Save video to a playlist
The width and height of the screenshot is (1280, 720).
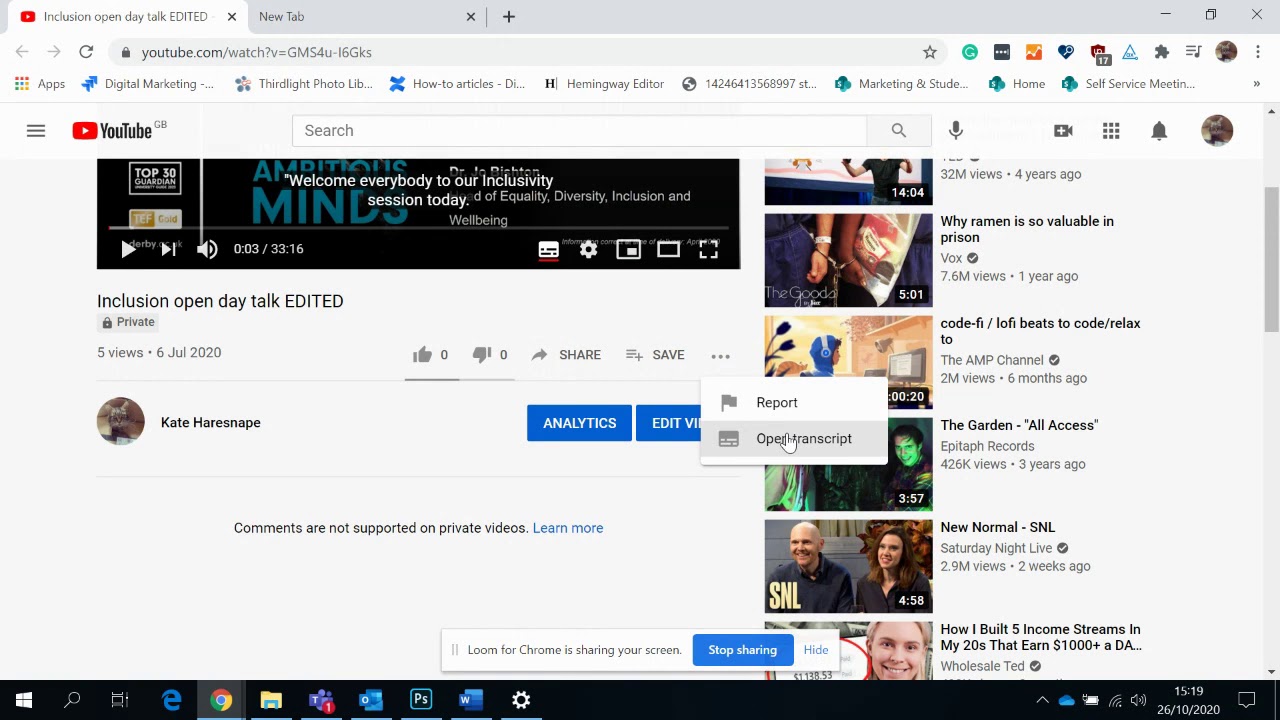click(655, 355)
